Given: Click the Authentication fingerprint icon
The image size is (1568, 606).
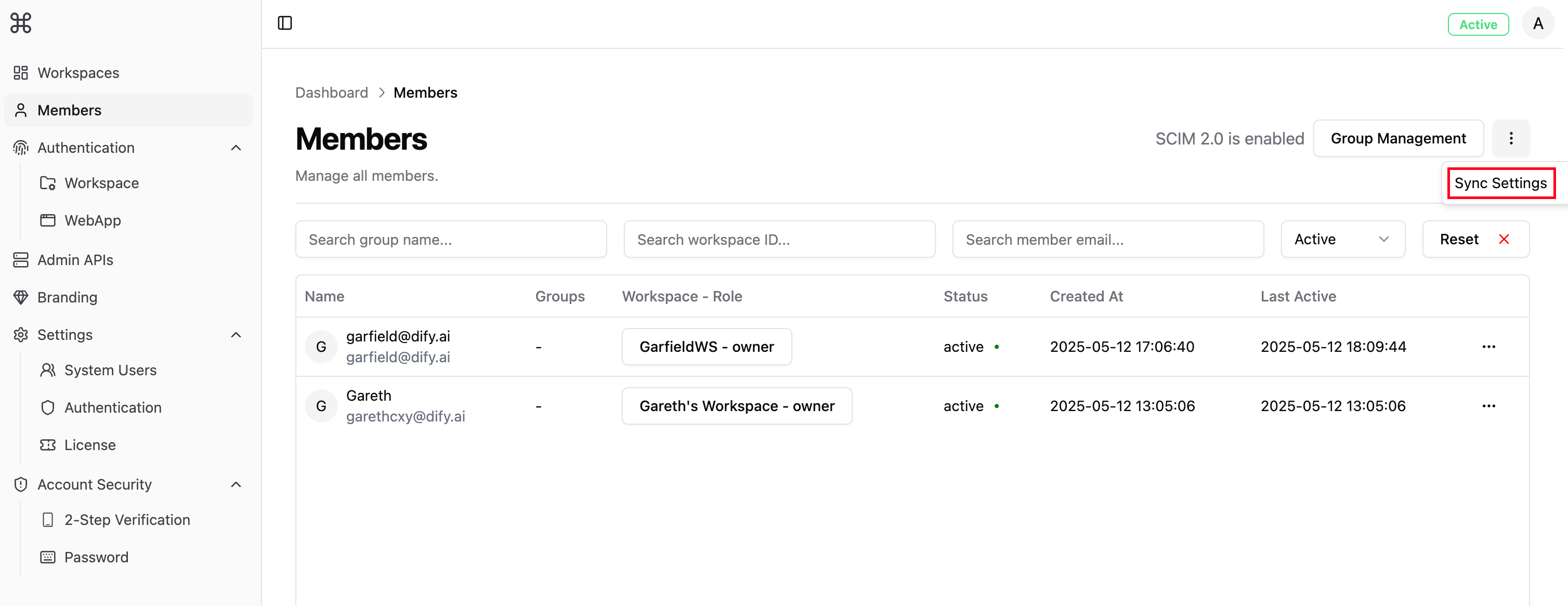Looking at the screenshot, I should pyautogui.click(x=21, y=148).
